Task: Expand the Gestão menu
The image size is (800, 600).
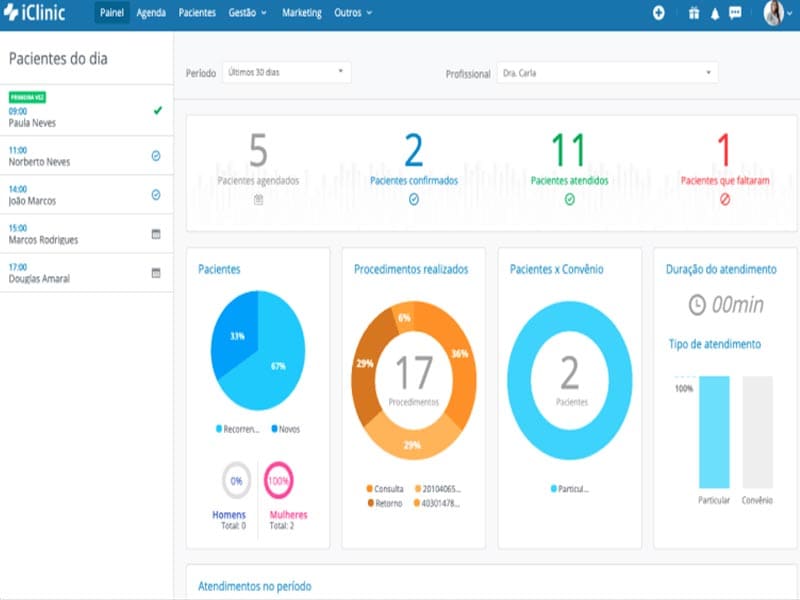Action: coord(247,13)
